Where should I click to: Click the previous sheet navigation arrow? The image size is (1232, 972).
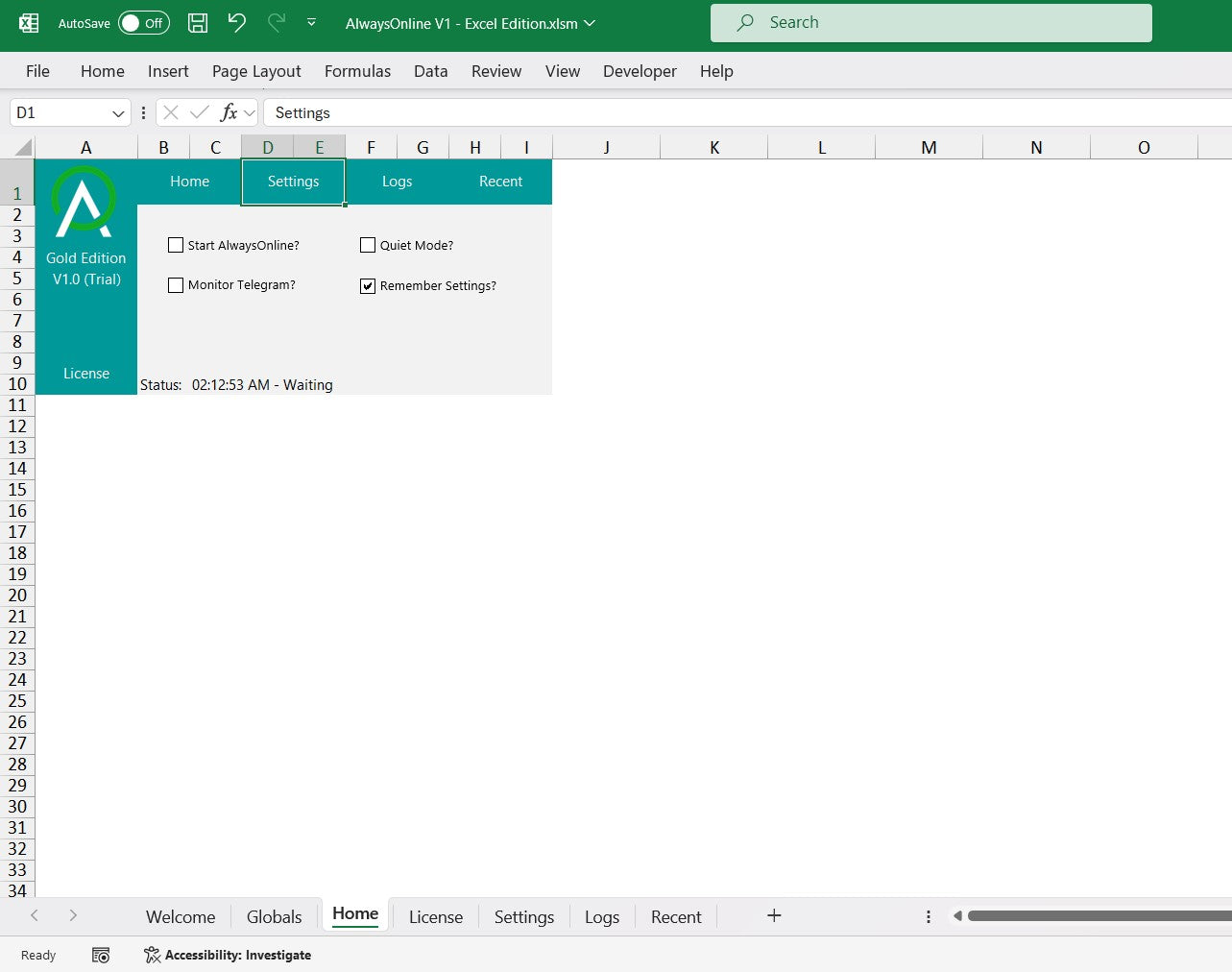pos(35,915)
